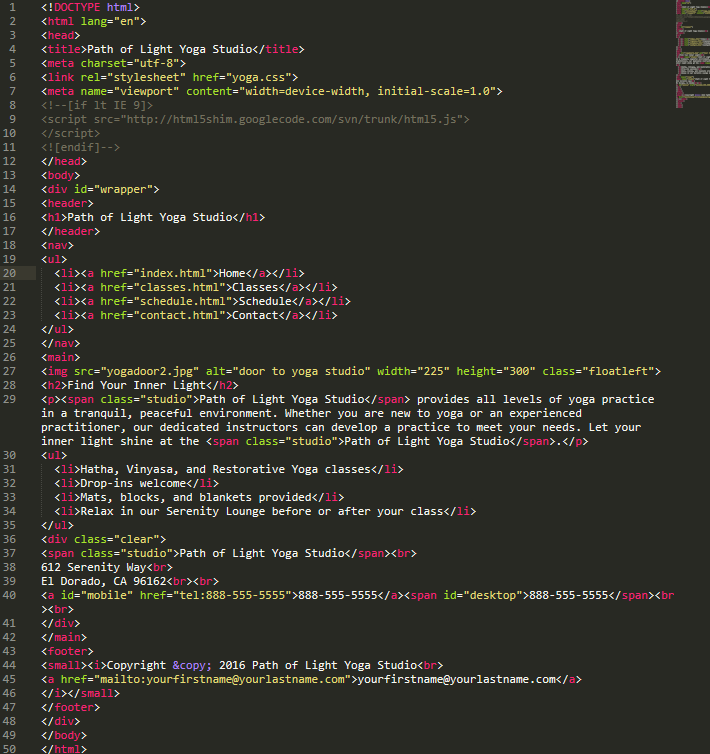This screenshot has height=754, width=710.
Task: Click line number 1 in the gutter
Action: point(12,7)
